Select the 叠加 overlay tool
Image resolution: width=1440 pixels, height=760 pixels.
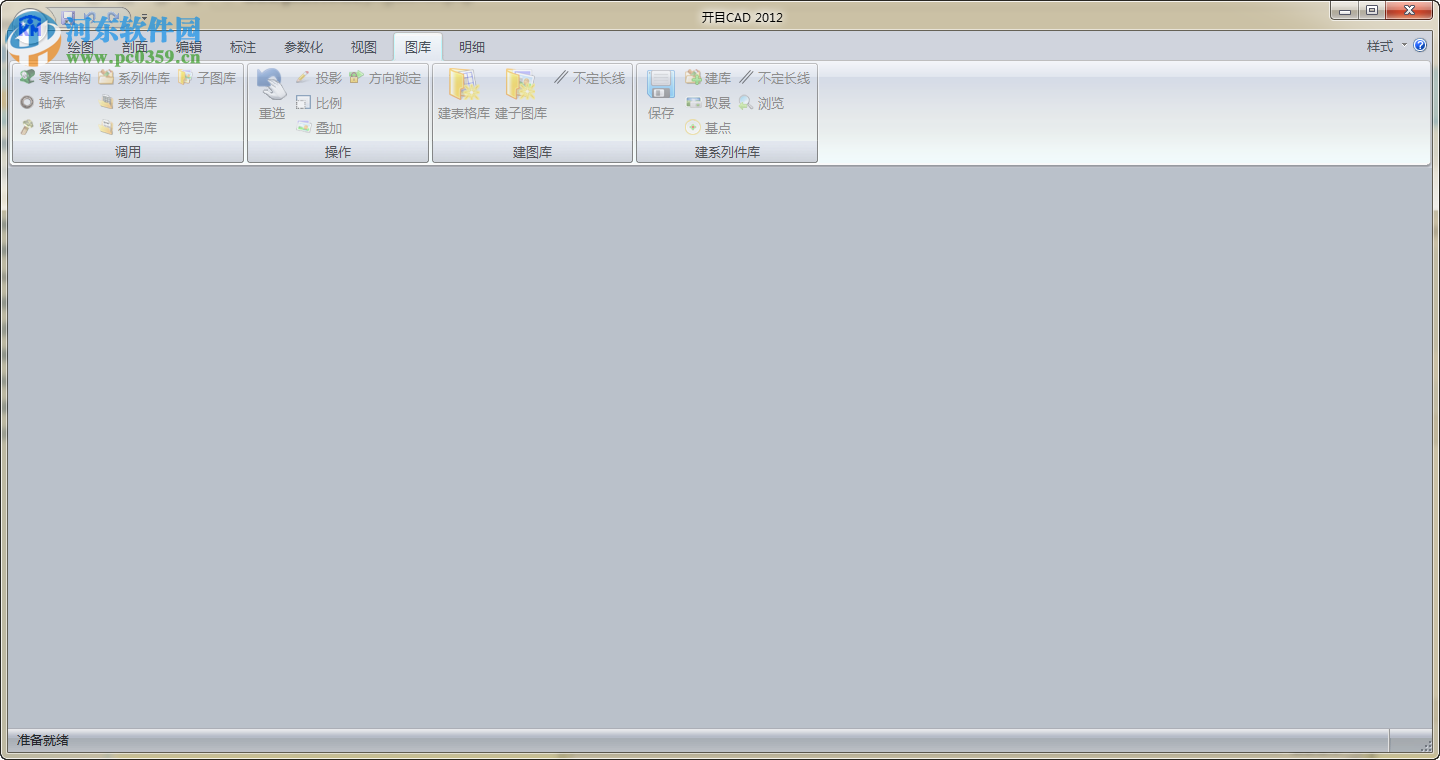point(319,128)
